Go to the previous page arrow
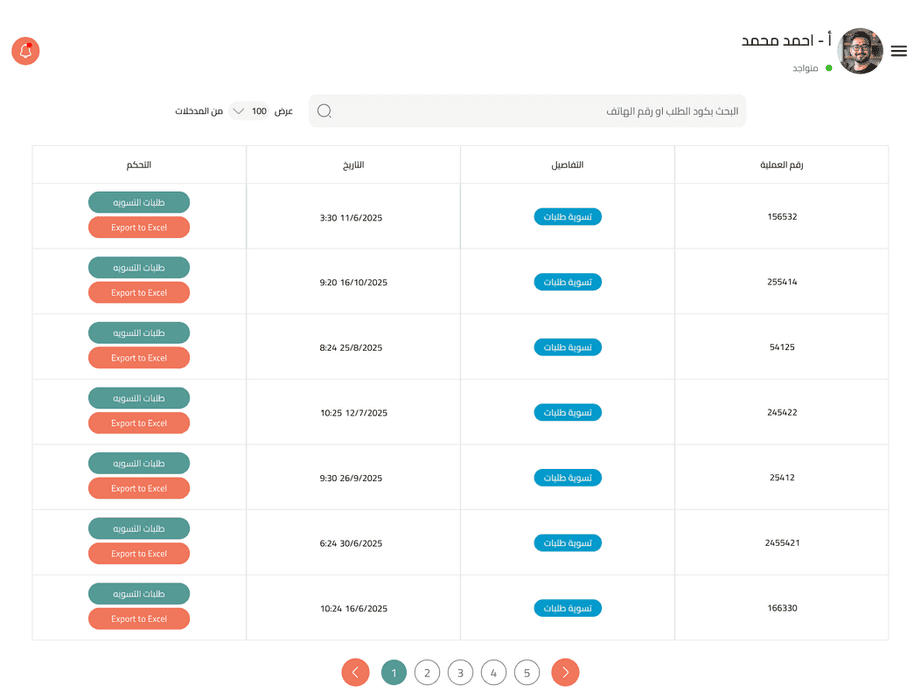The height and width of the screenshot is (700, 921). (355, 673)
